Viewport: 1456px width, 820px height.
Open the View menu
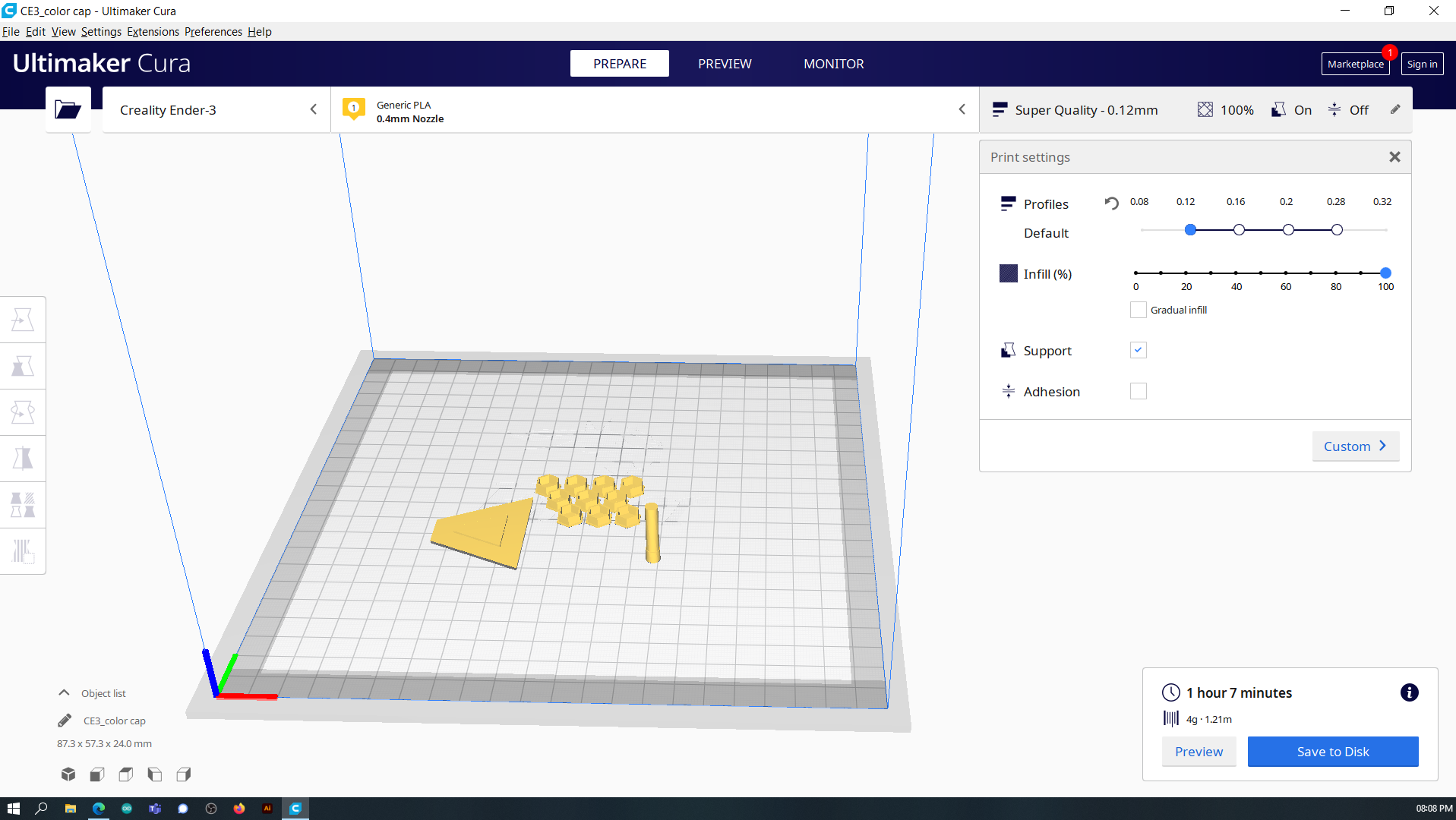[63, 32]
